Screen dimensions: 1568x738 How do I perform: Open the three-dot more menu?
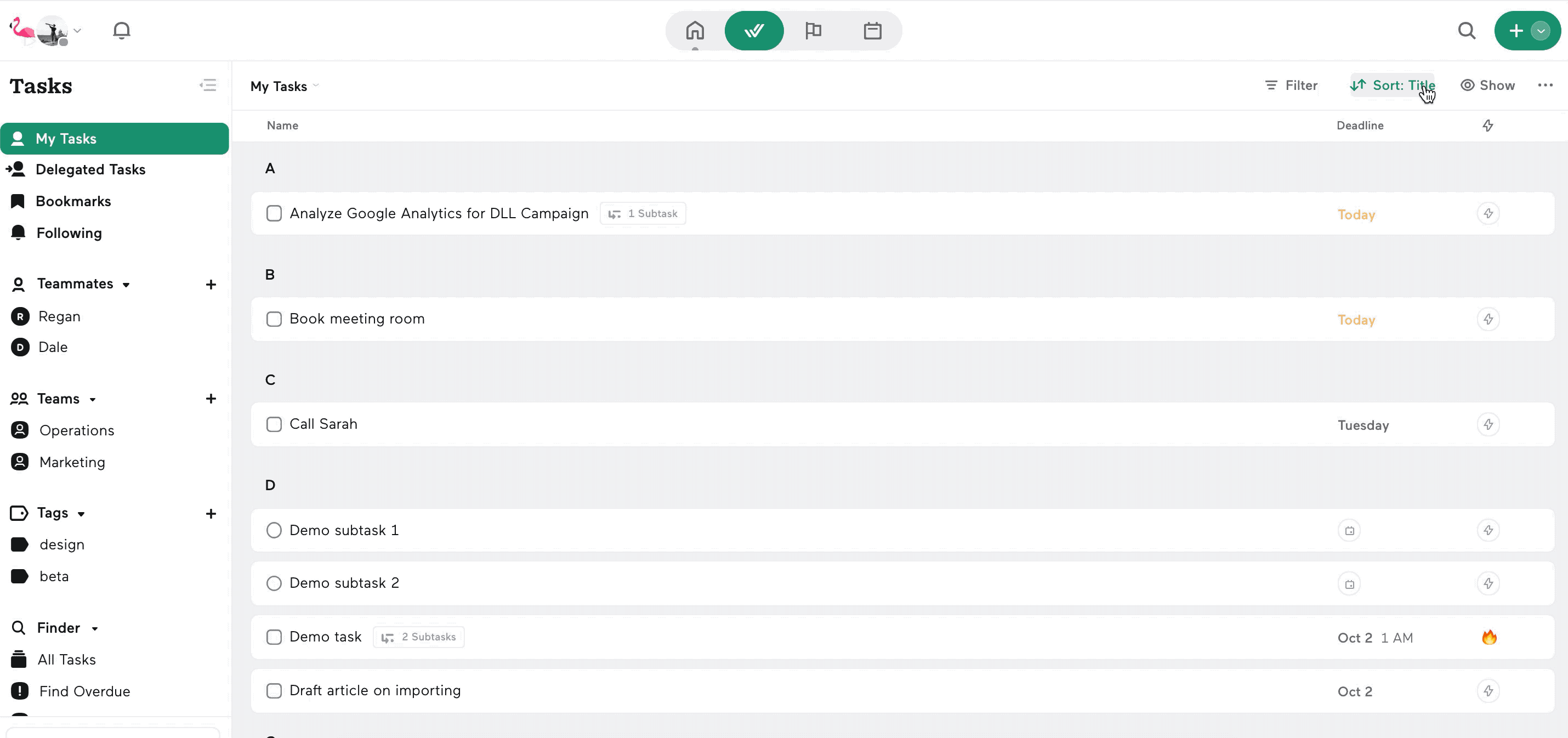(1545, 85)
